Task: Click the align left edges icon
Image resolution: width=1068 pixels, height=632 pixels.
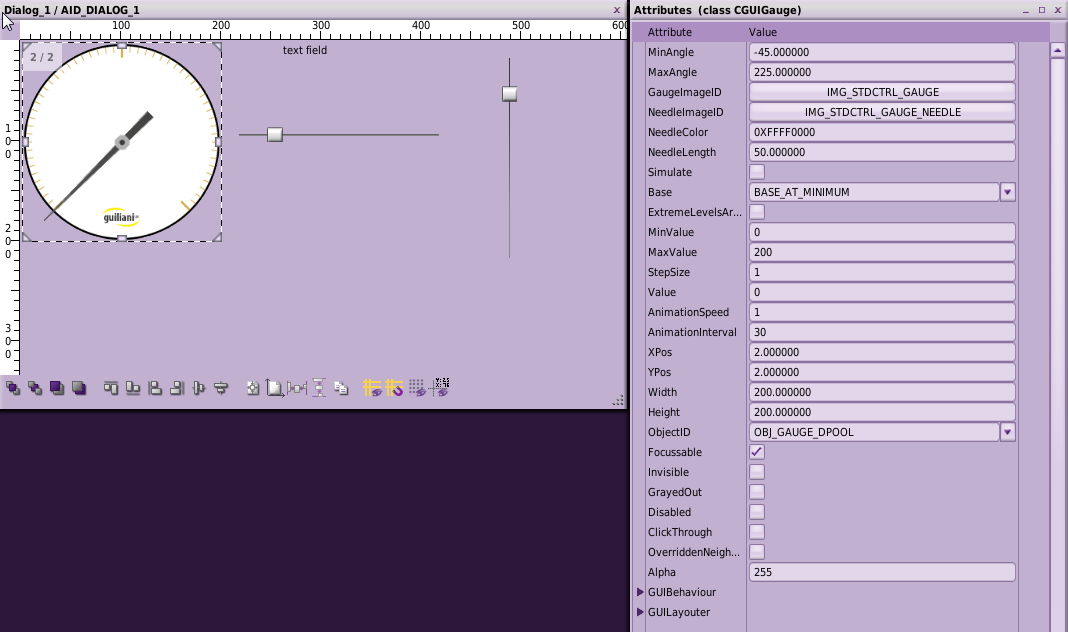Action: pos(155,388)
